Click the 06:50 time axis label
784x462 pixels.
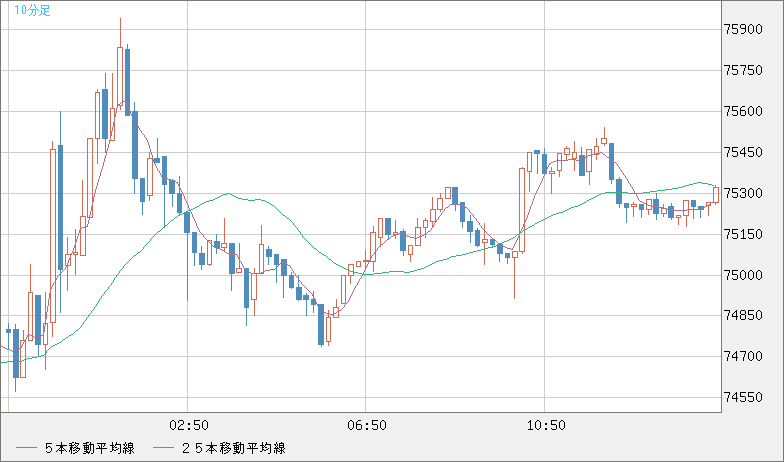click(367, 426)
